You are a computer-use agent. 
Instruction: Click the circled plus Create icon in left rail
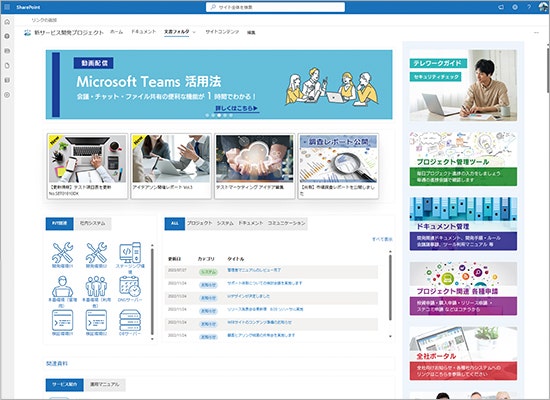pyautogui.click(x=7, y=95)
